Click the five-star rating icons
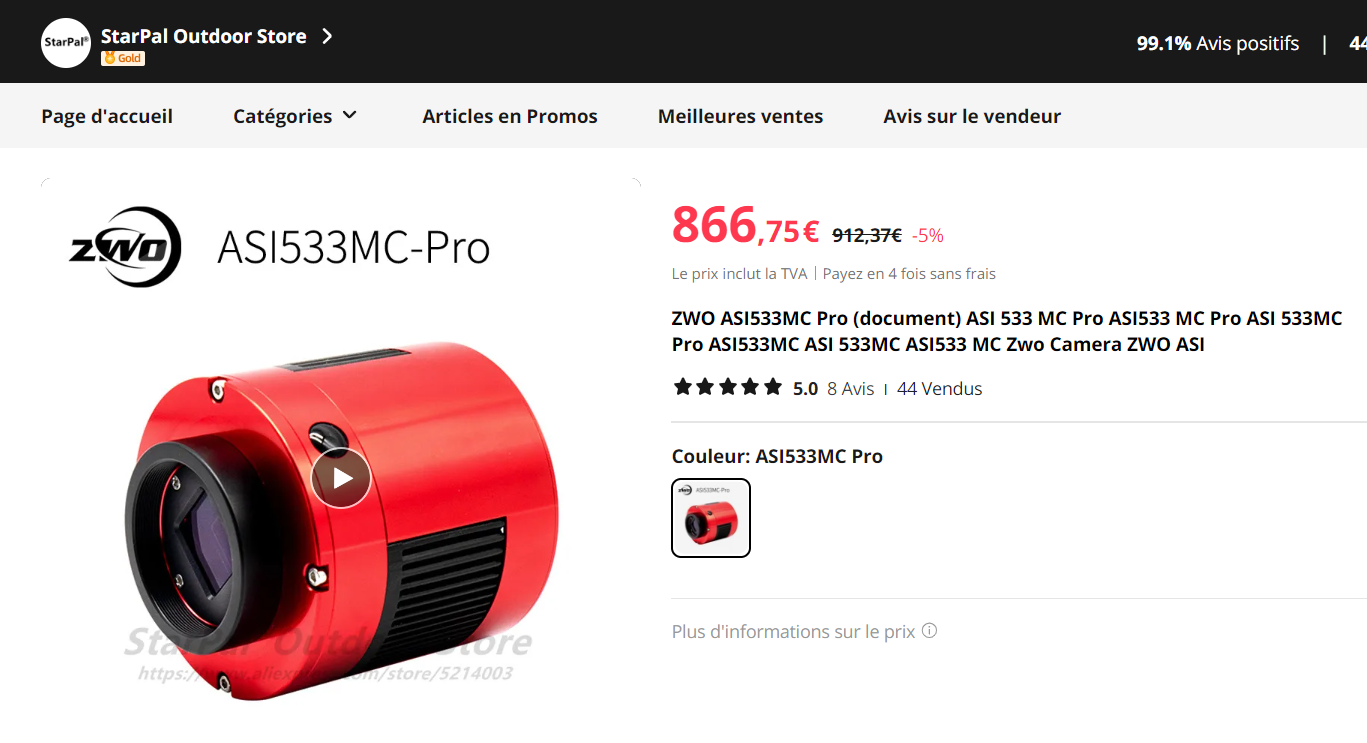The height and width of the screenshot is (743, 1367). (728, 387)
